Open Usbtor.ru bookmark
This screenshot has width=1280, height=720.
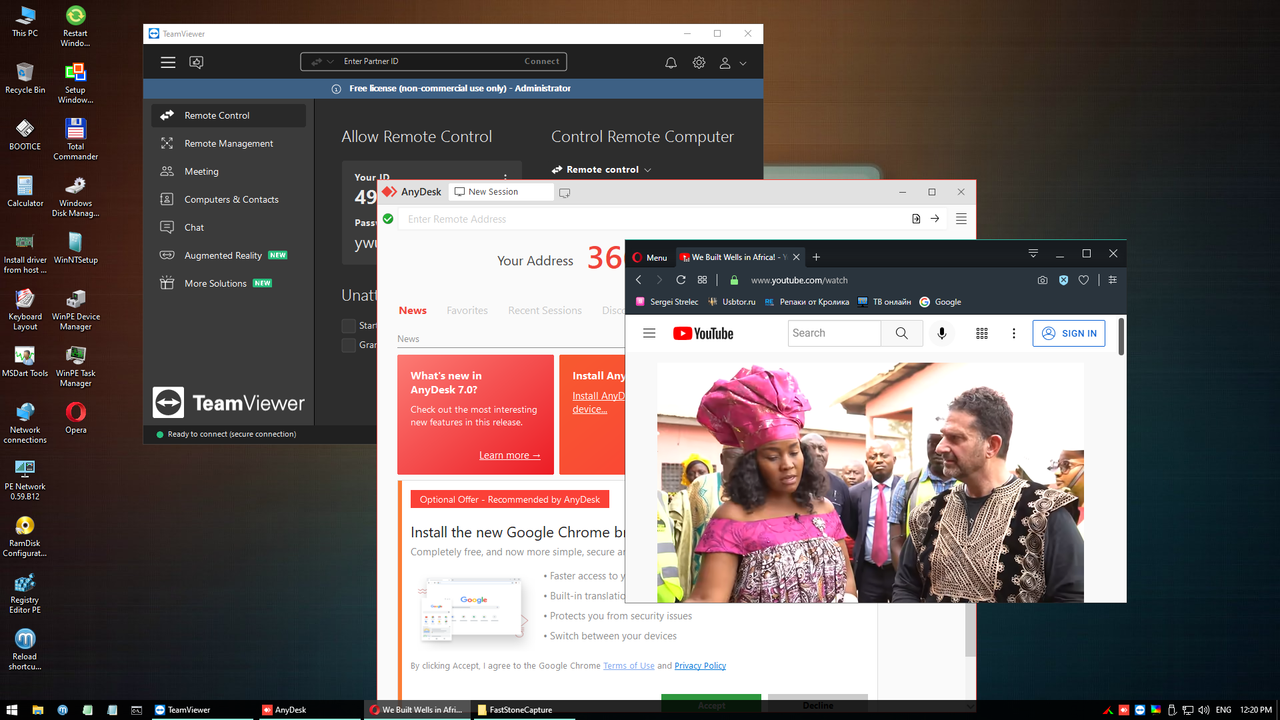(x=731, y=302)
